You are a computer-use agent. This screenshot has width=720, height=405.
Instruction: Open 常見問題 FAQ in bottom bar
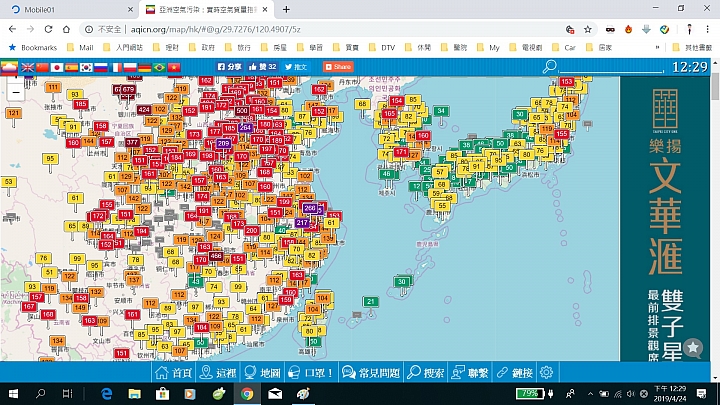click(x=371, y=372)
